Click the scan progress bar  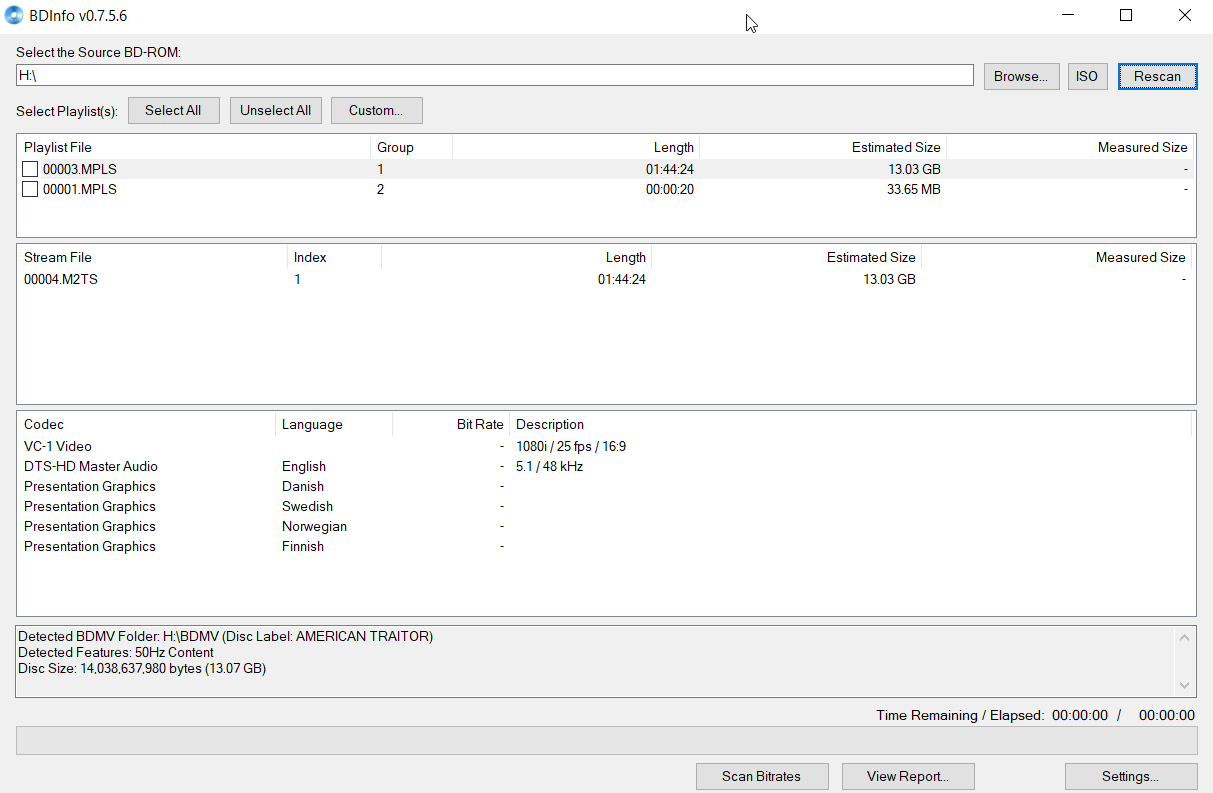(x=606, y=741)
